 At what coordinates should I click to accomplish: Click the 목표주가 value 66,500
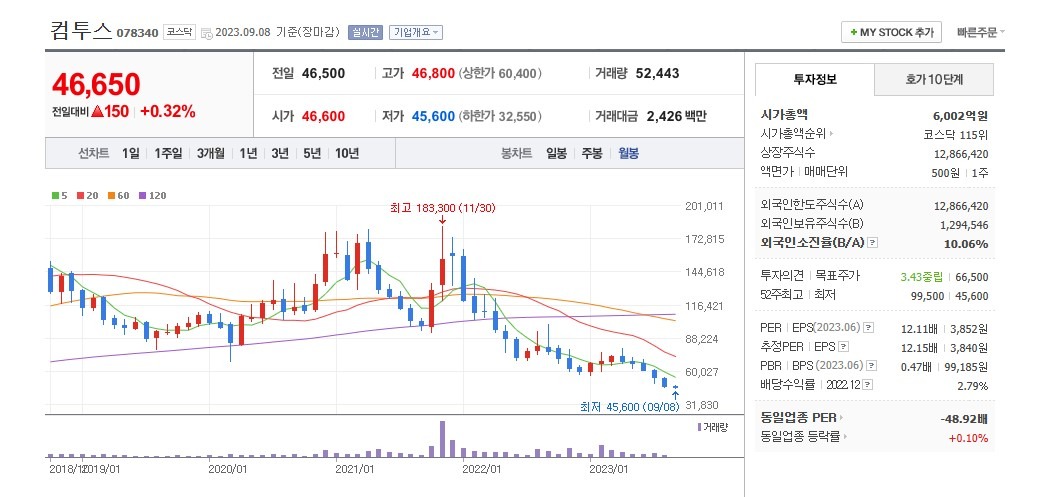[x=972, y=277]
